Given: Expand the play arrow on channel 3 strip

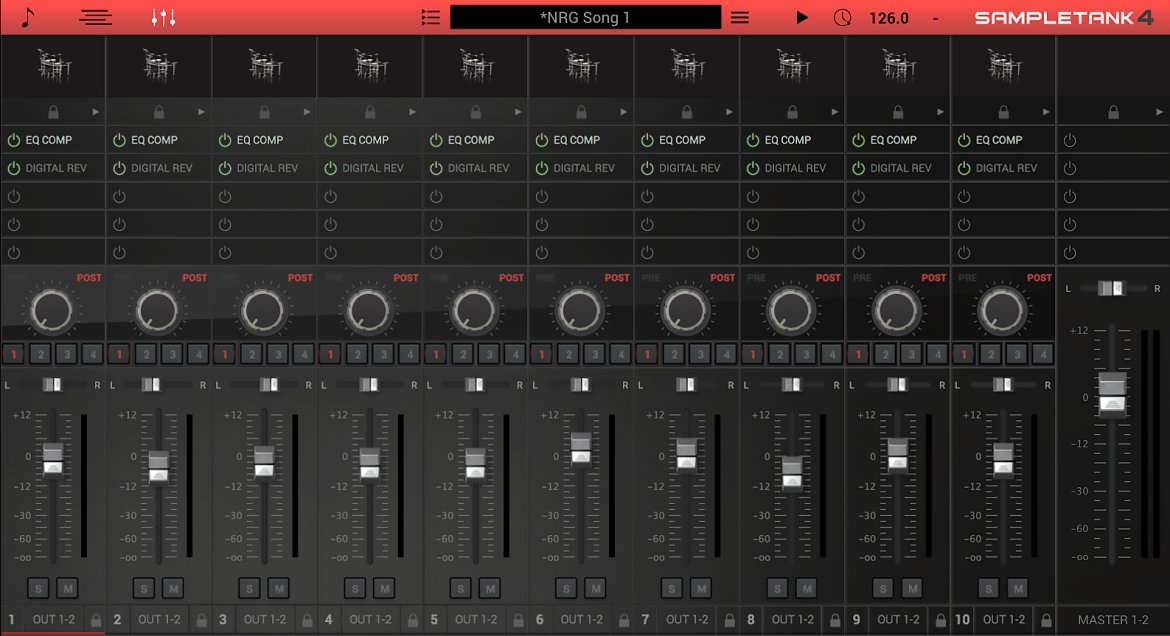Looking at the screenshot, I should (x=307, y=112).
